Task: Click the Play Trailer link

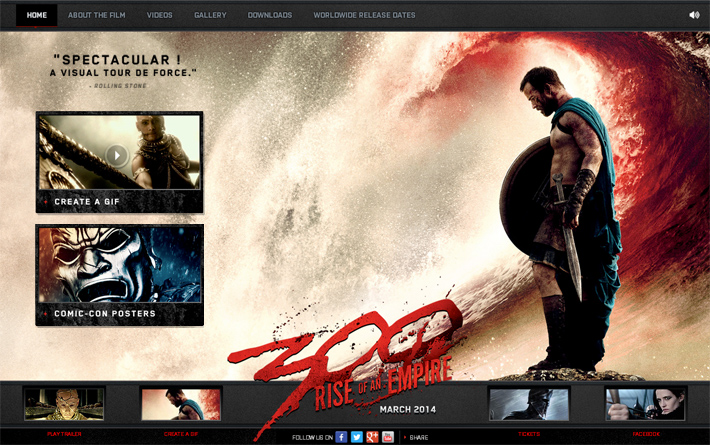Action: click(x=64, y=434)
